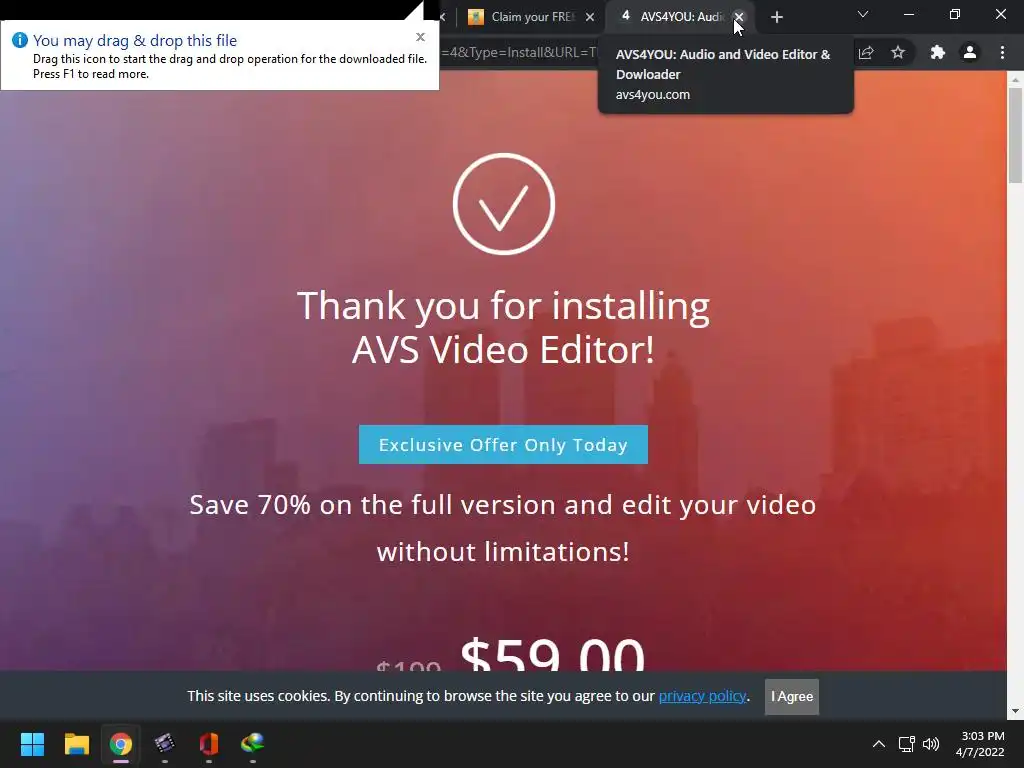
Task: Click the 'Save 70% on the full version' text
Action: 503,528
